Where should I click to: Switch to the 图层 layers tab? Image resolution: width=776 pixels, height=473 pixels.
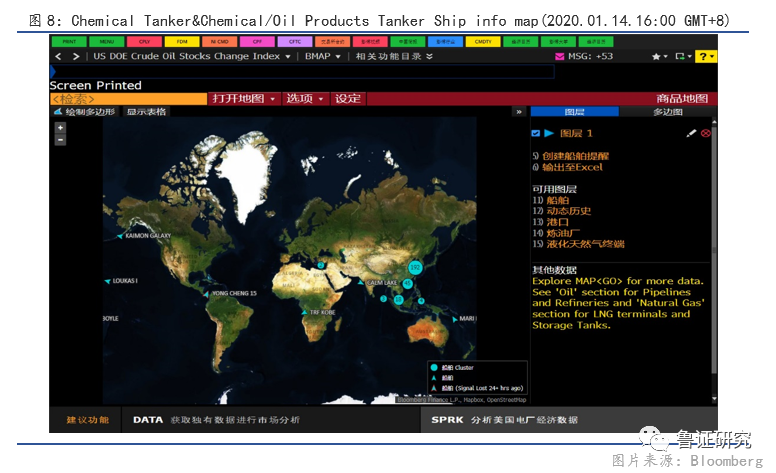point(575,112)
